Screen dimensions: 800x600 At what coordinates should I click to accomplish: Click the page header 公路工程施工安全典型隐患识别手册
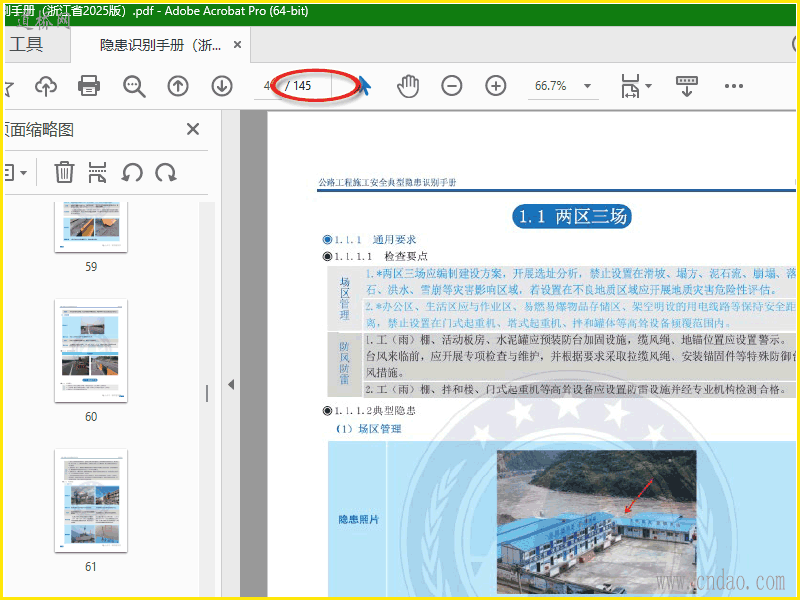point(387,183)
